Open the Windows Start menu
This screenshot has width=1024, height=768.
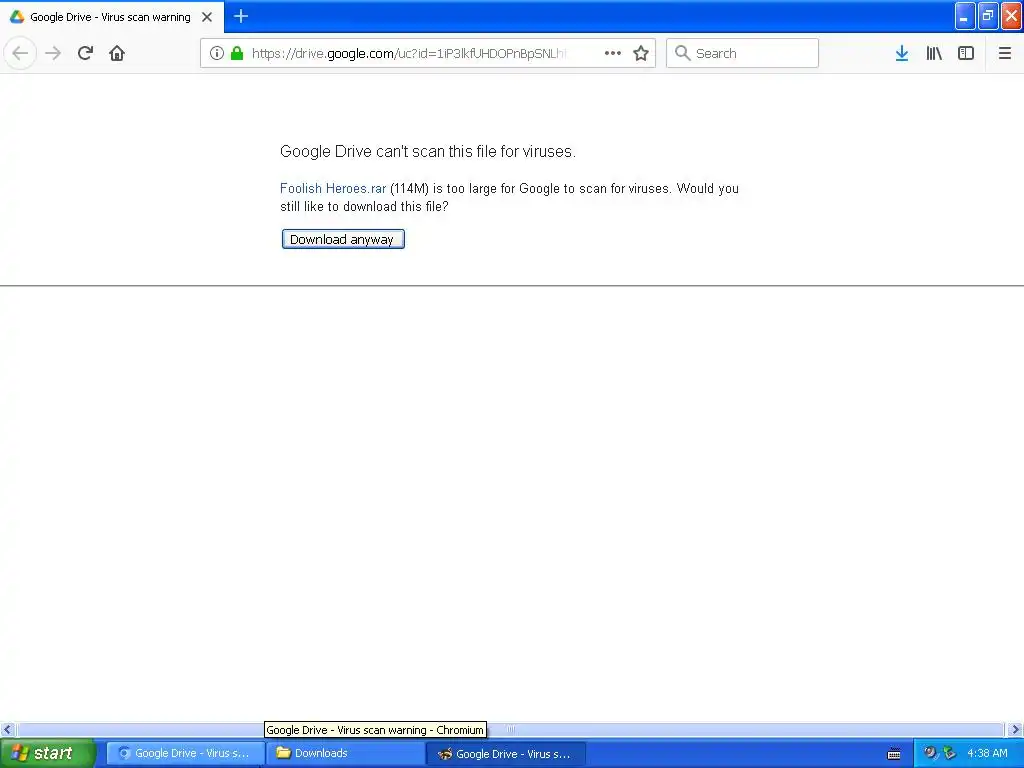(x=48, y=753)
